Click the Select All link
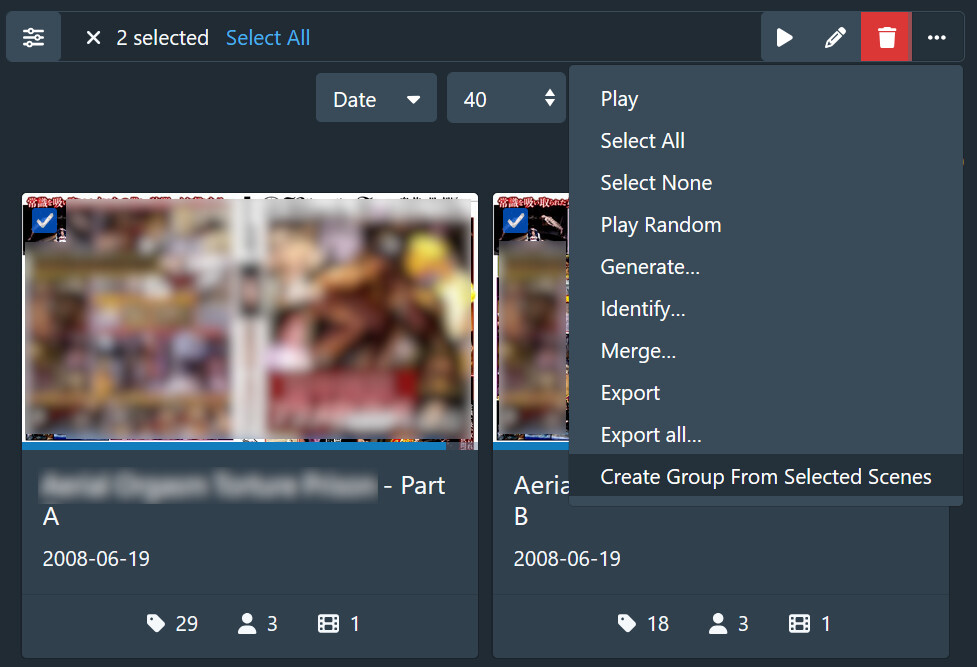 tap(268, 38)
